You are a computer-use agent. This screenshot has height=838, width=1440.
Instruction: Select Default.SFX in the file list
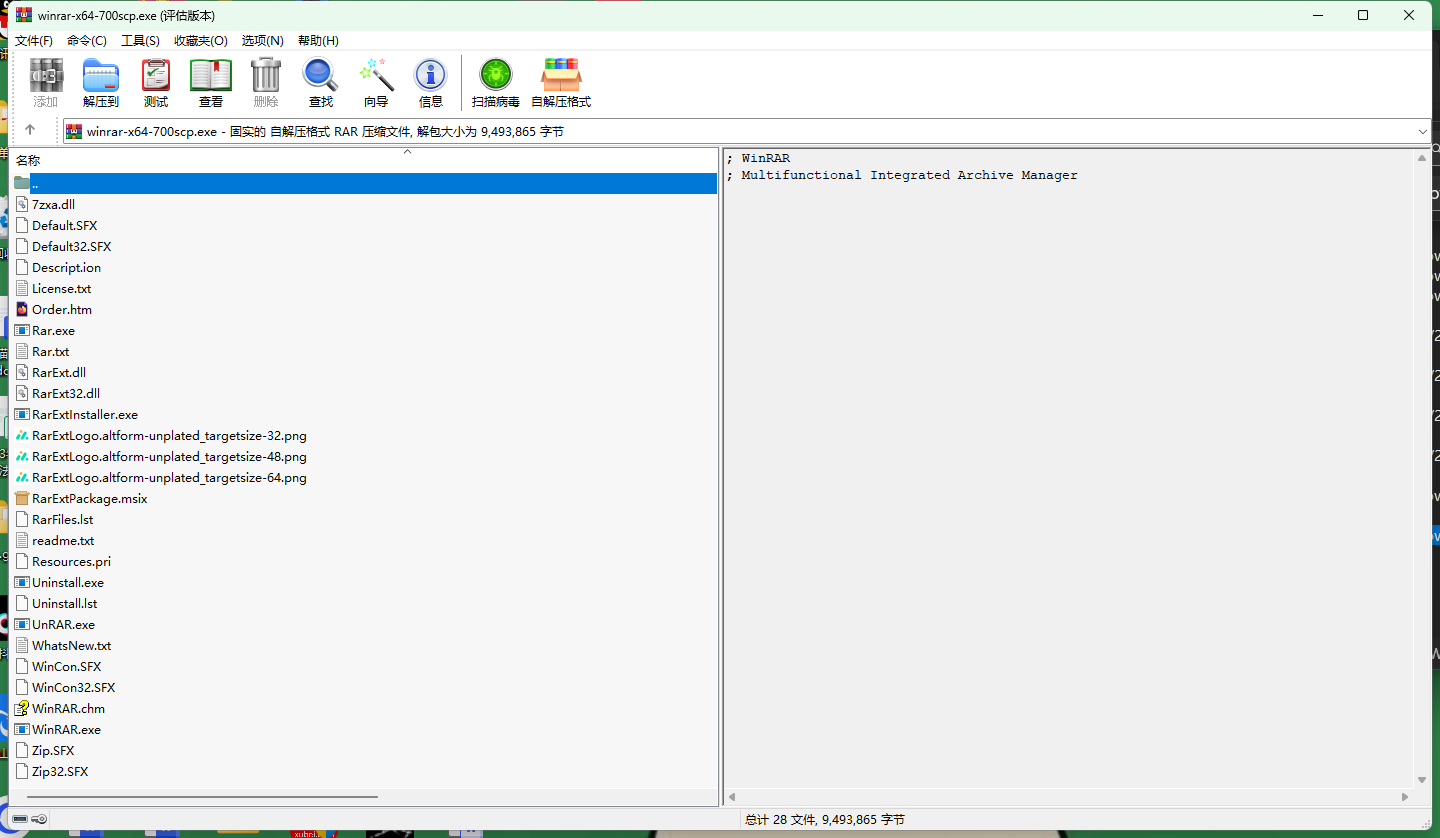64,225
